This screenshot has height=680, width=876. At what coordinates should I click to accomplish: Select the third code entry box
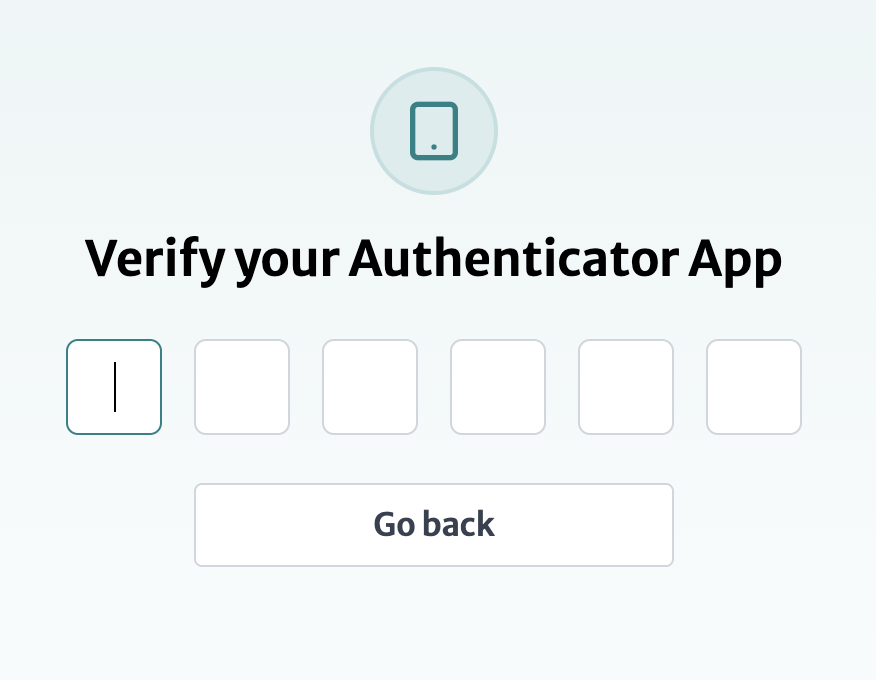point(369,387)
